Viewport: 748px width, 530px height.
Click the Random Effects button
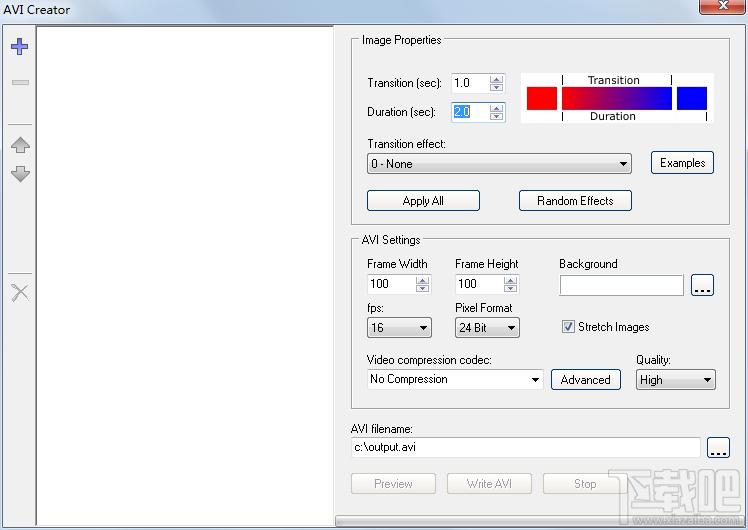point(575,201)
